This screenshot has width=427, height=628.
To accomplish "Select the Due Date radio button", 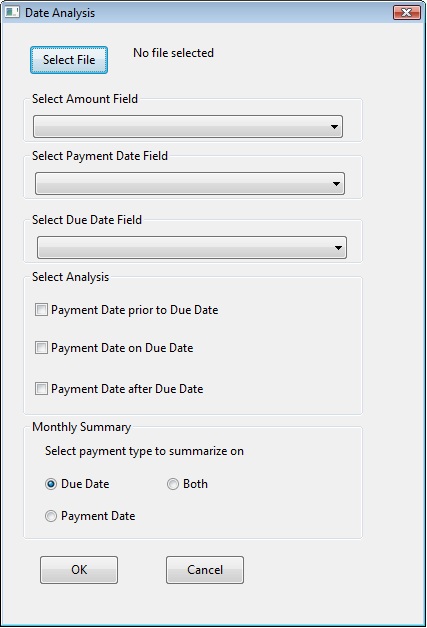I will [51, 484].
